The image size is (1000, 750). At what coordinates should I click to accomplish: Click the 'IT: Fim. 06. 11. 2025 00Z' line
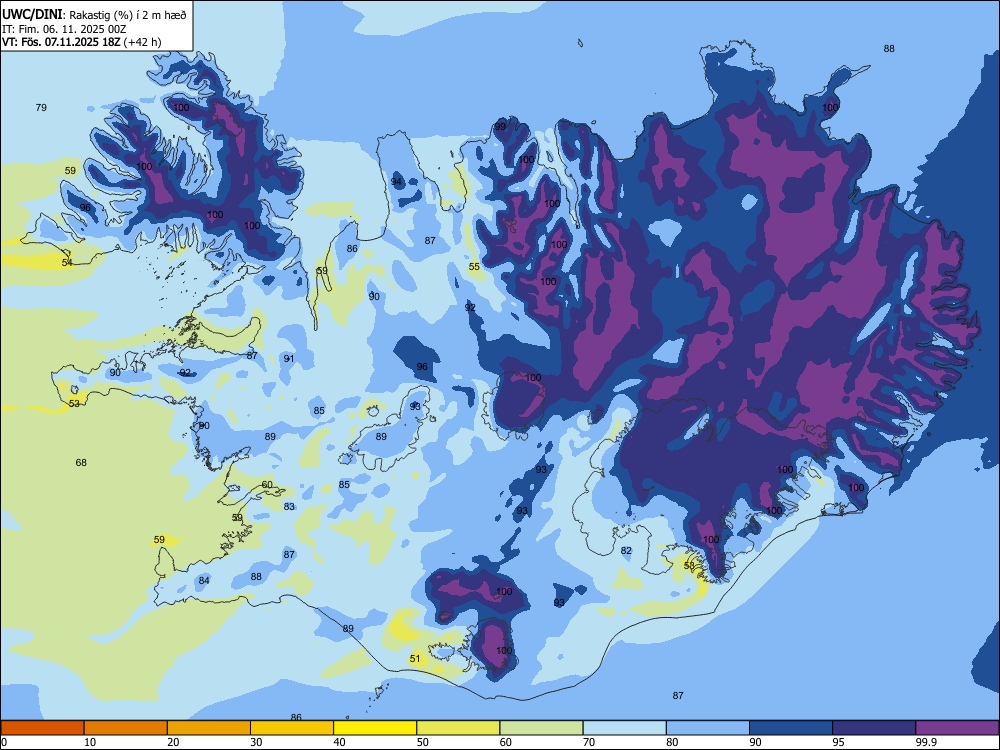point(64,29)
